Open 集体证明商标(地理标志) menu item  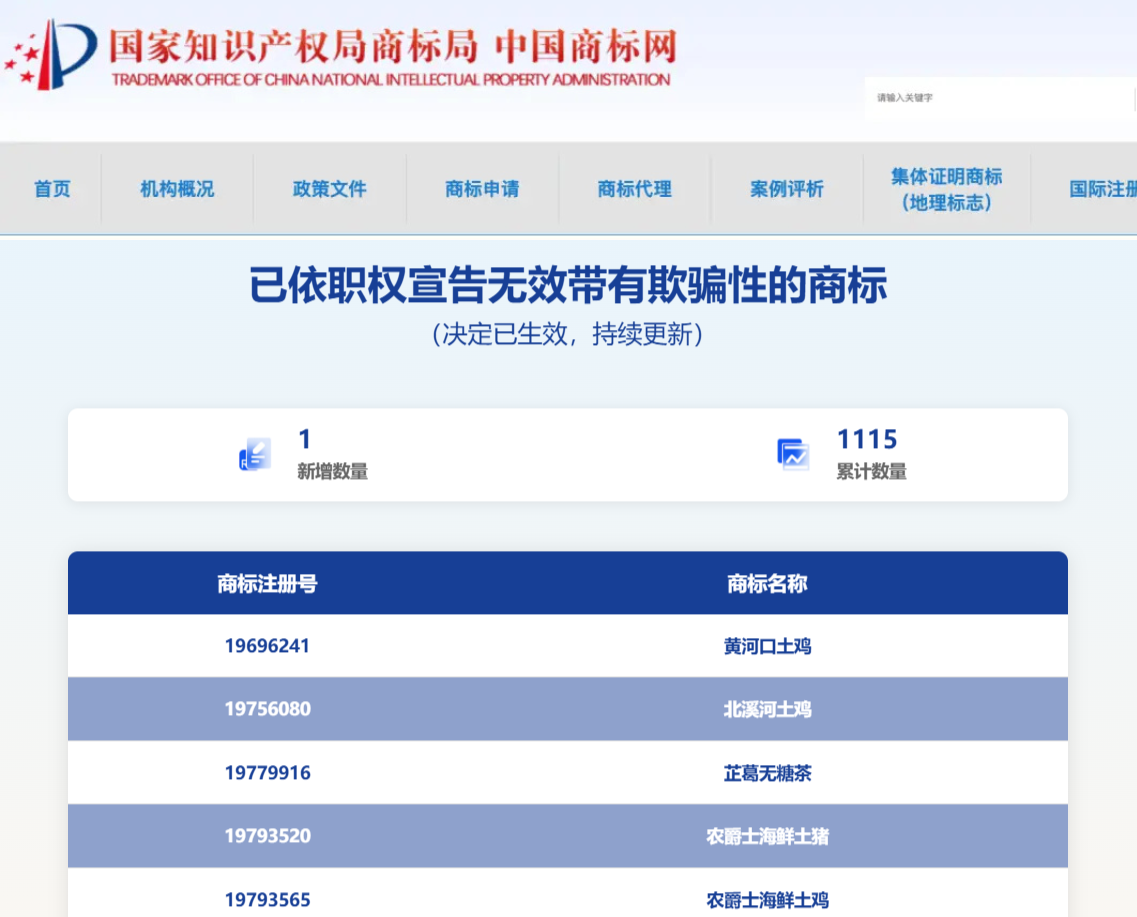click(x=946, y=189)
